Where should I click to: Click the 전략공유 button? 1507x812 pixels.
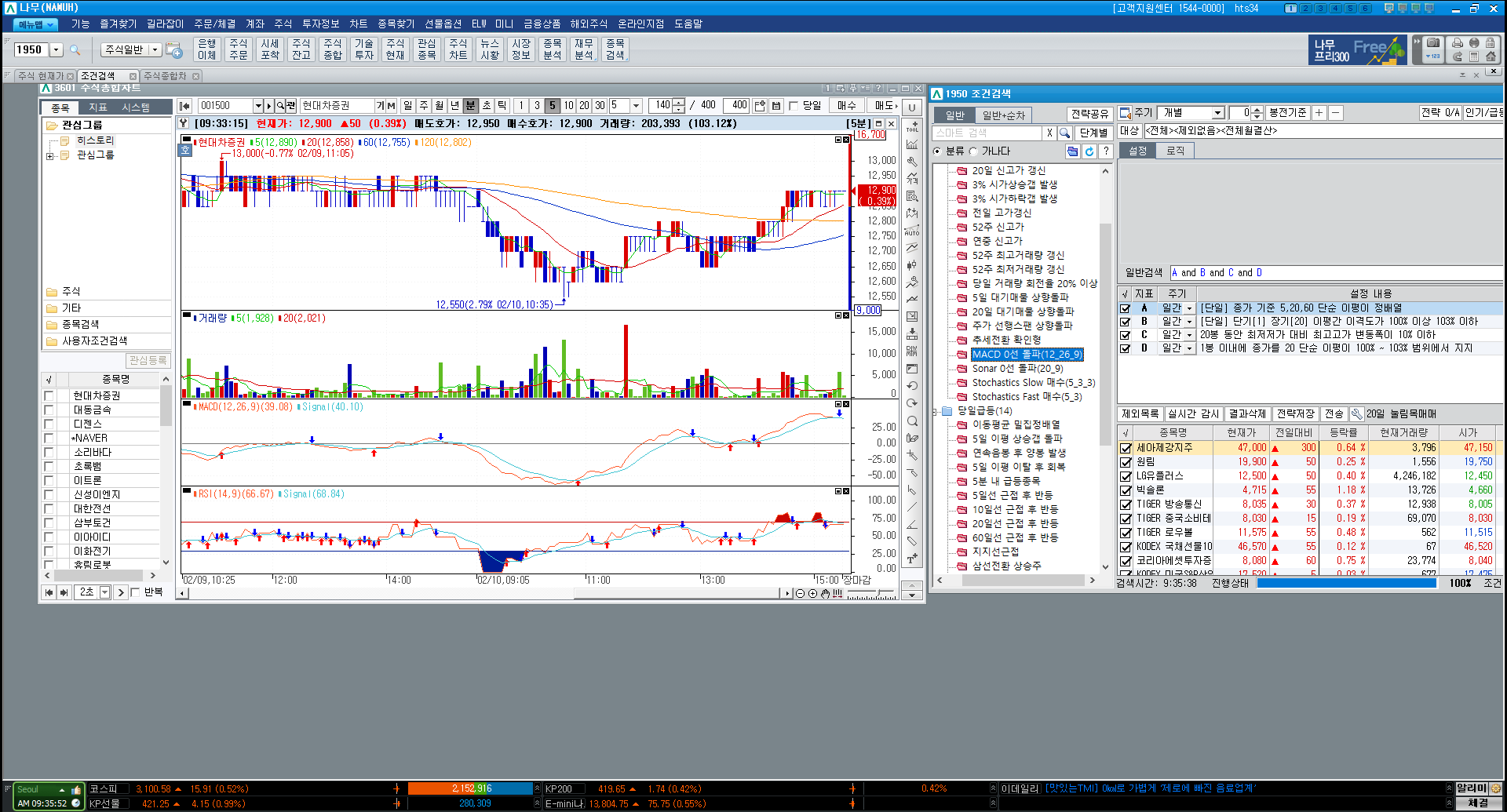pos(1089,114)
